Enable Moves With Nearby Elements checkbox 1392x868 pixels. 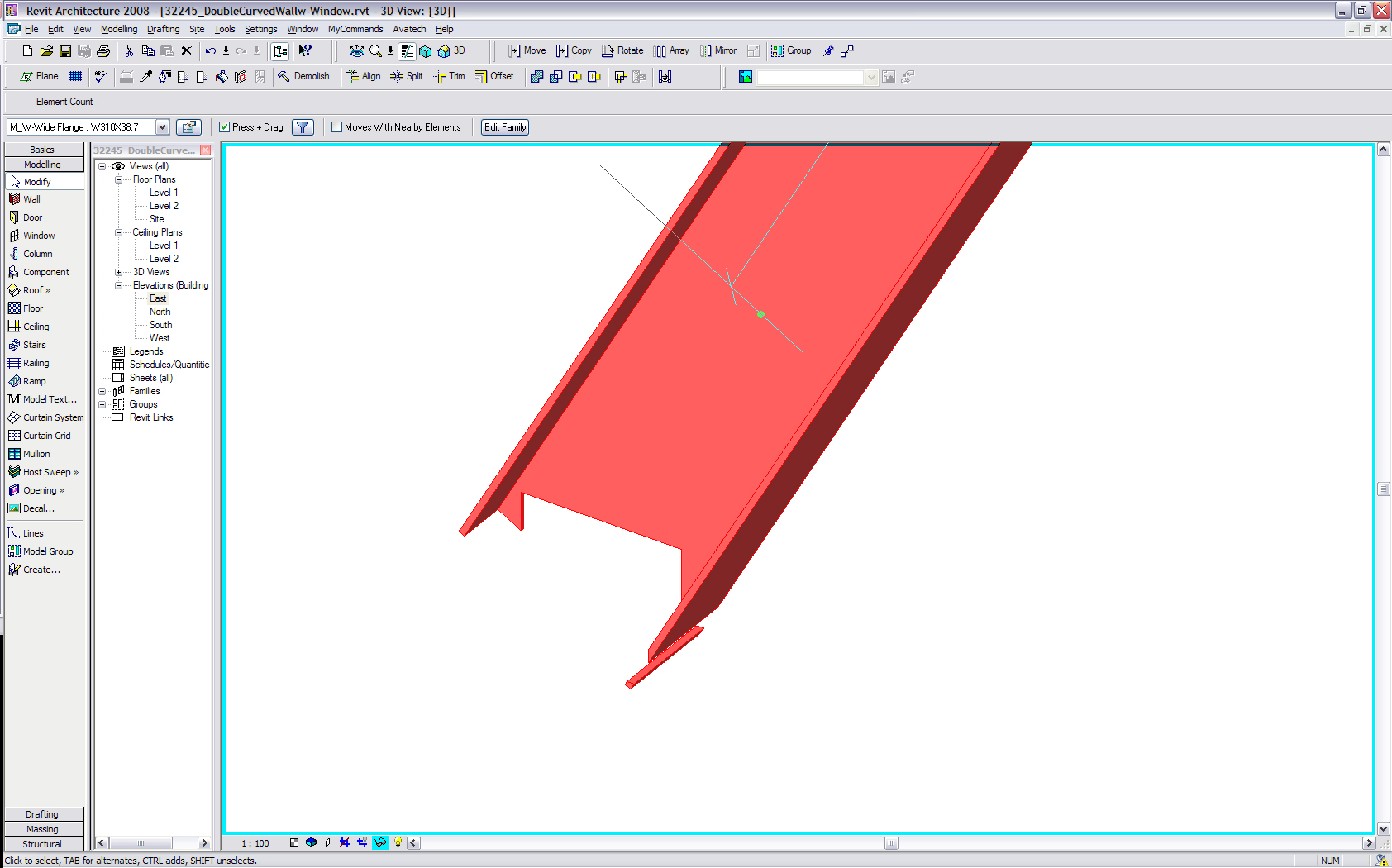[336, 127]
